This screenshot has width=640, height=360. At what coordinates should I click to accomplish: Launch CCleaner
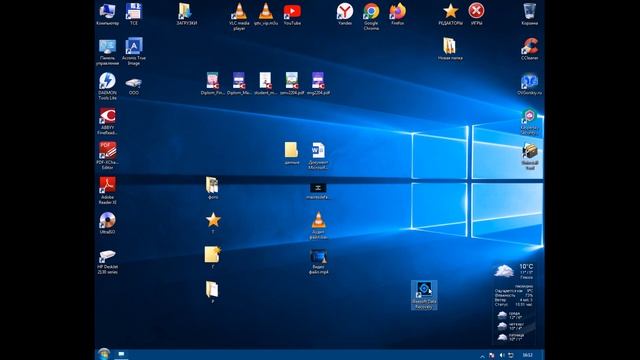pos(529,49)
